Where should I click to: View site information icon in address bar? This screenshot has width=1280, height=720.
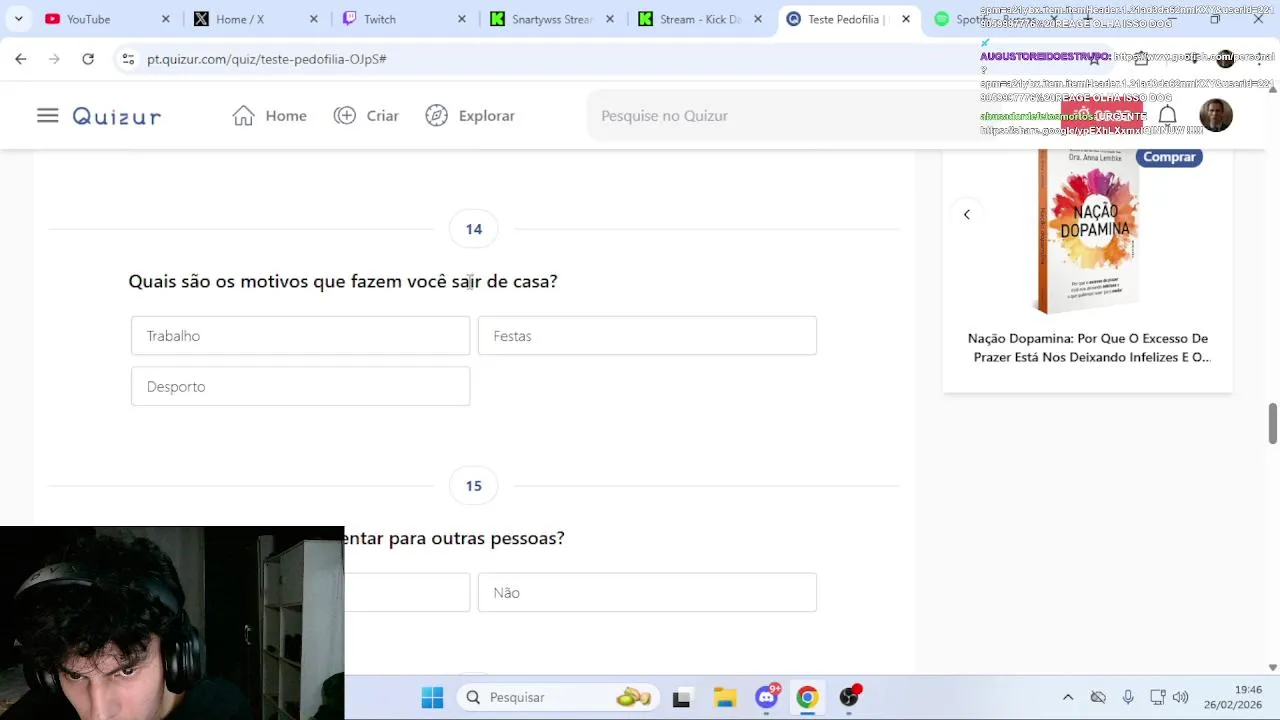click(x=128, y=59)
